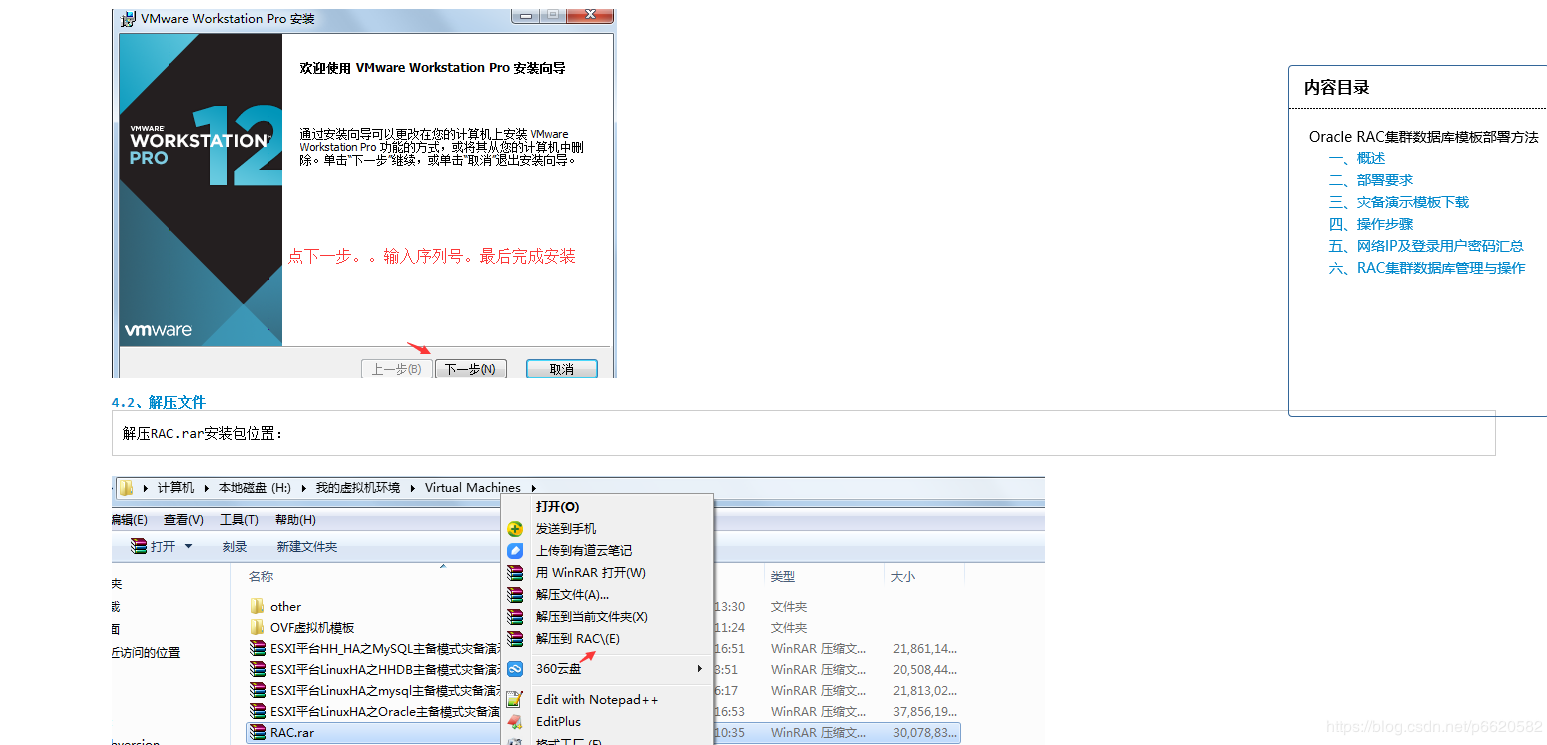
Task: Click the green 发送到手机 icon
Action: pos(515,529)
